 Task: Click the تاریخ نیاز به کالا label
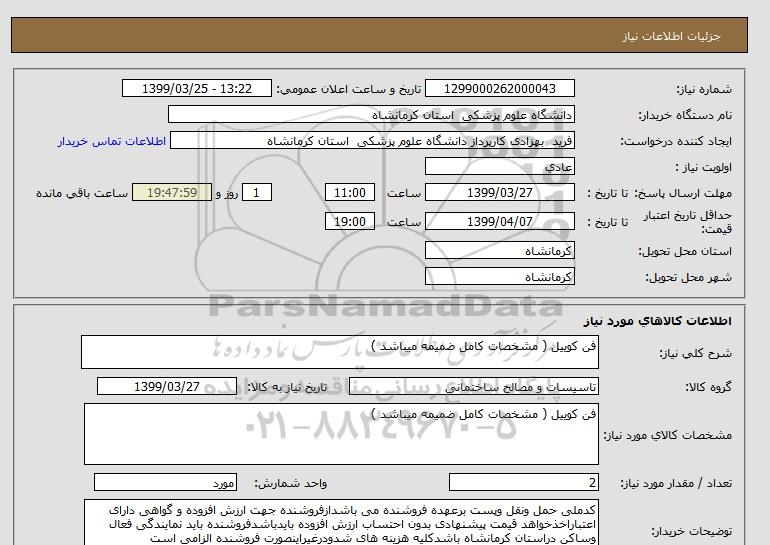coord(287,387)
